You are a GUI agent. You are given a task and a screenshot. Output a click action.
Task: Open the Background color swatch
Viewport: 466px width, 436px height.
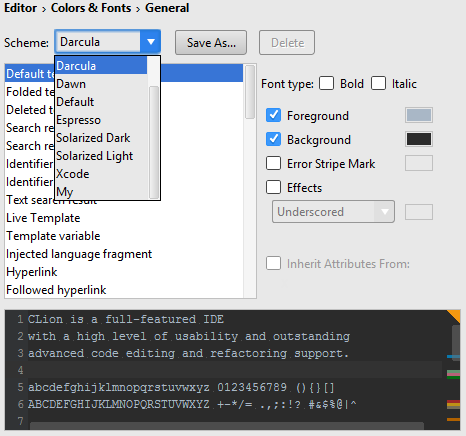click(x=419, y=139)
